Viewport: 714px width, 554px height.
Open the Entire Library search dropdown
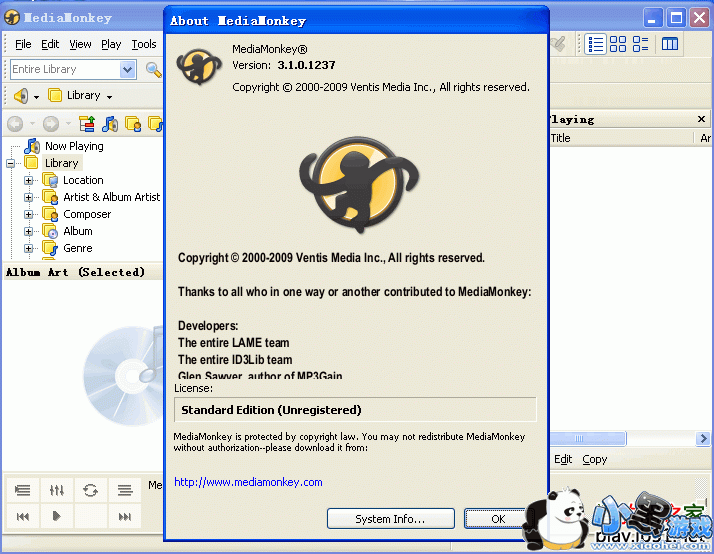pos(128,70)
